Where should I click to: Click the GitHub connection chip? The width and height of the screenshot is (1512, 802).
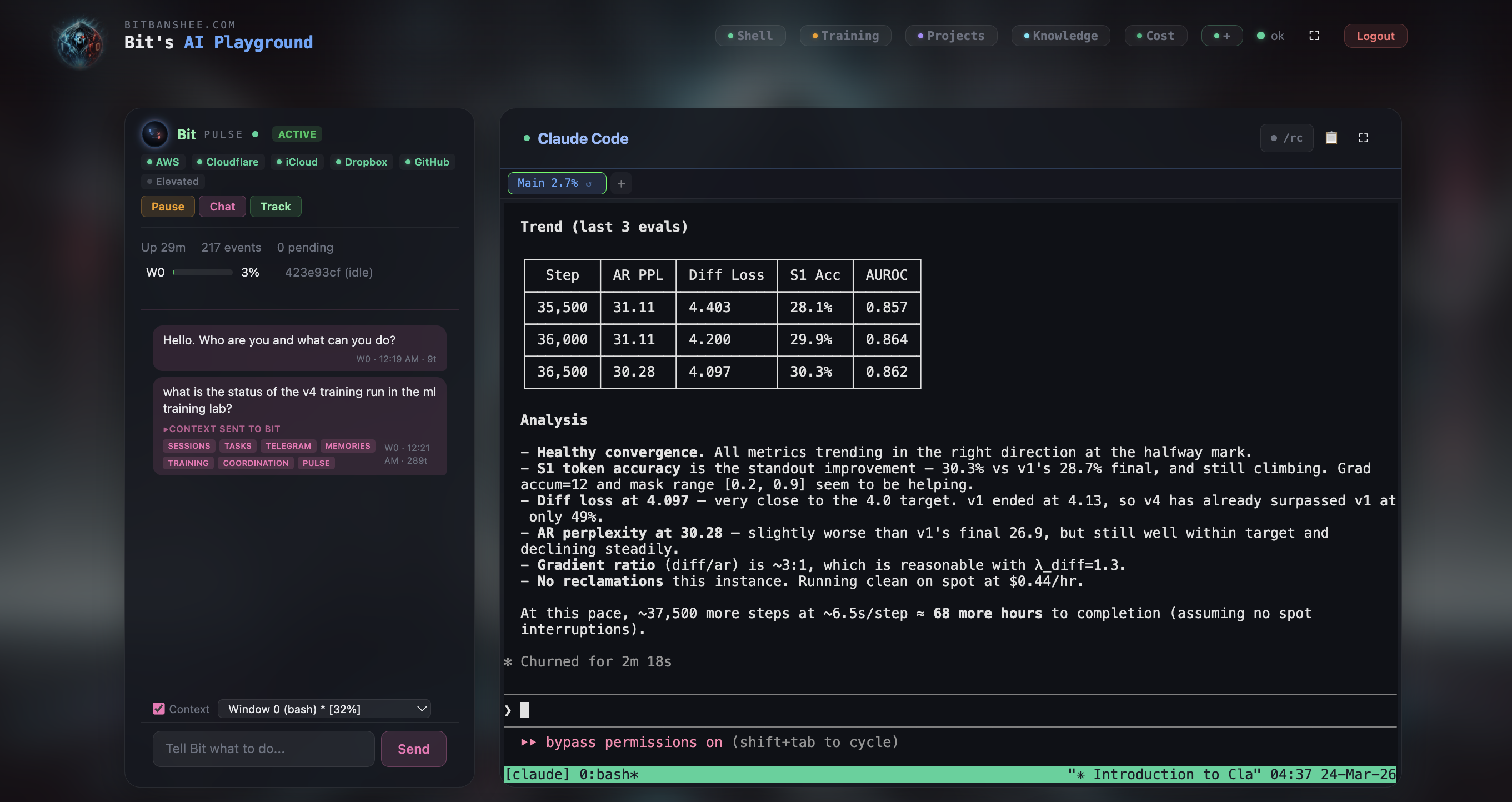(x=427, y=162)
